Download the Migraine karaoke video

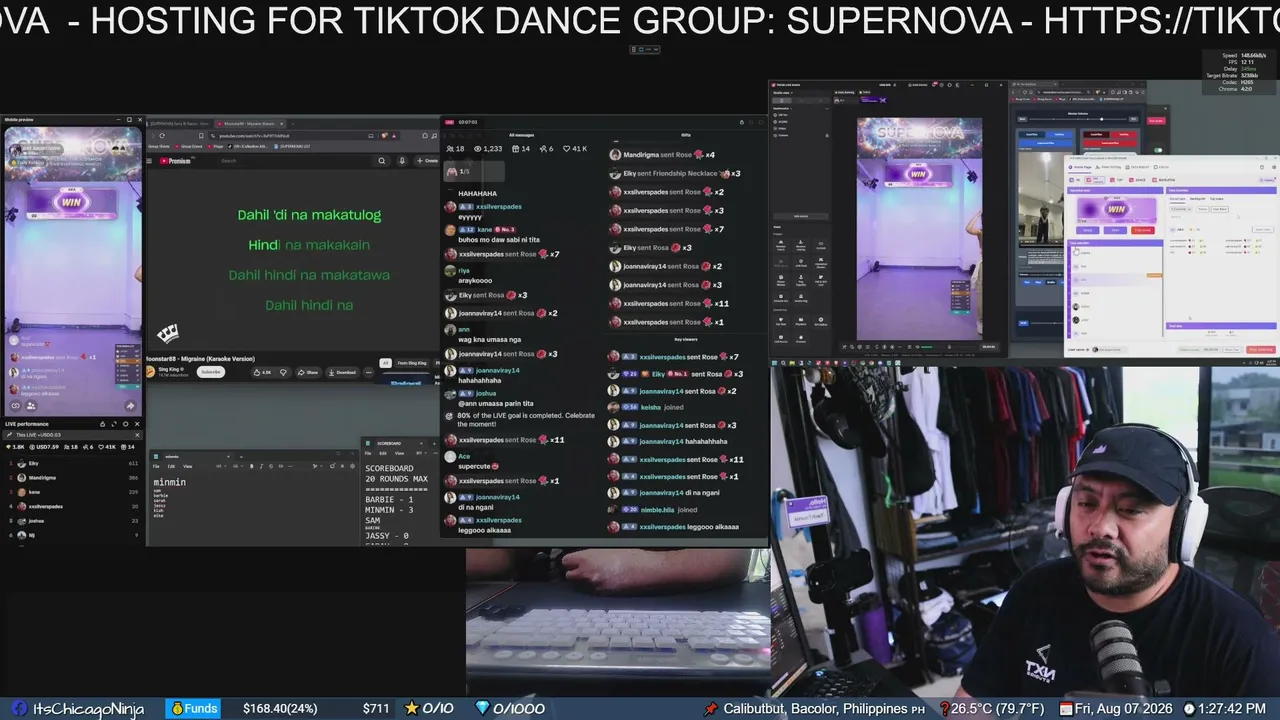point(342,372)
